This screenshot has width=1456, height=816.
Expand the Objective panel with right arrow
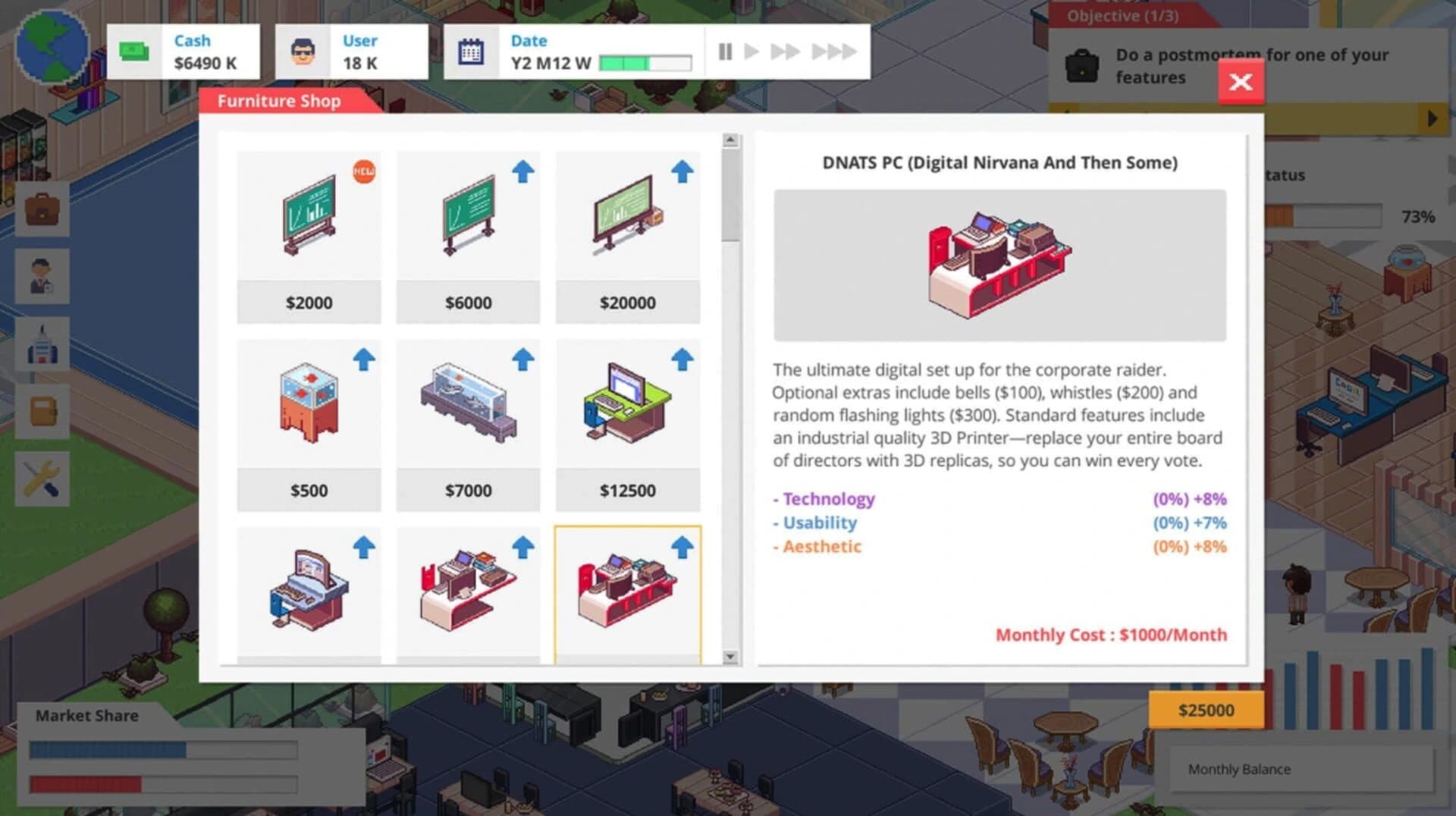point(1432,118)
